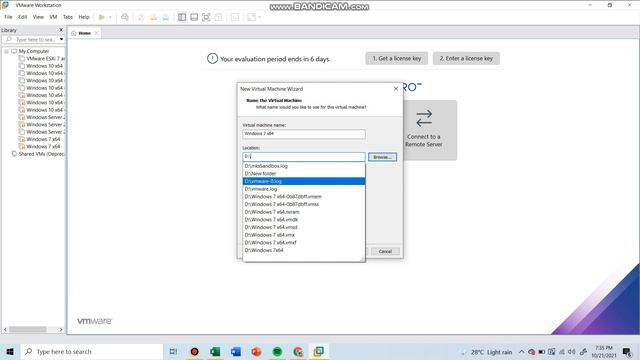Click the Enter a license key button

click(x=466, y=59)
